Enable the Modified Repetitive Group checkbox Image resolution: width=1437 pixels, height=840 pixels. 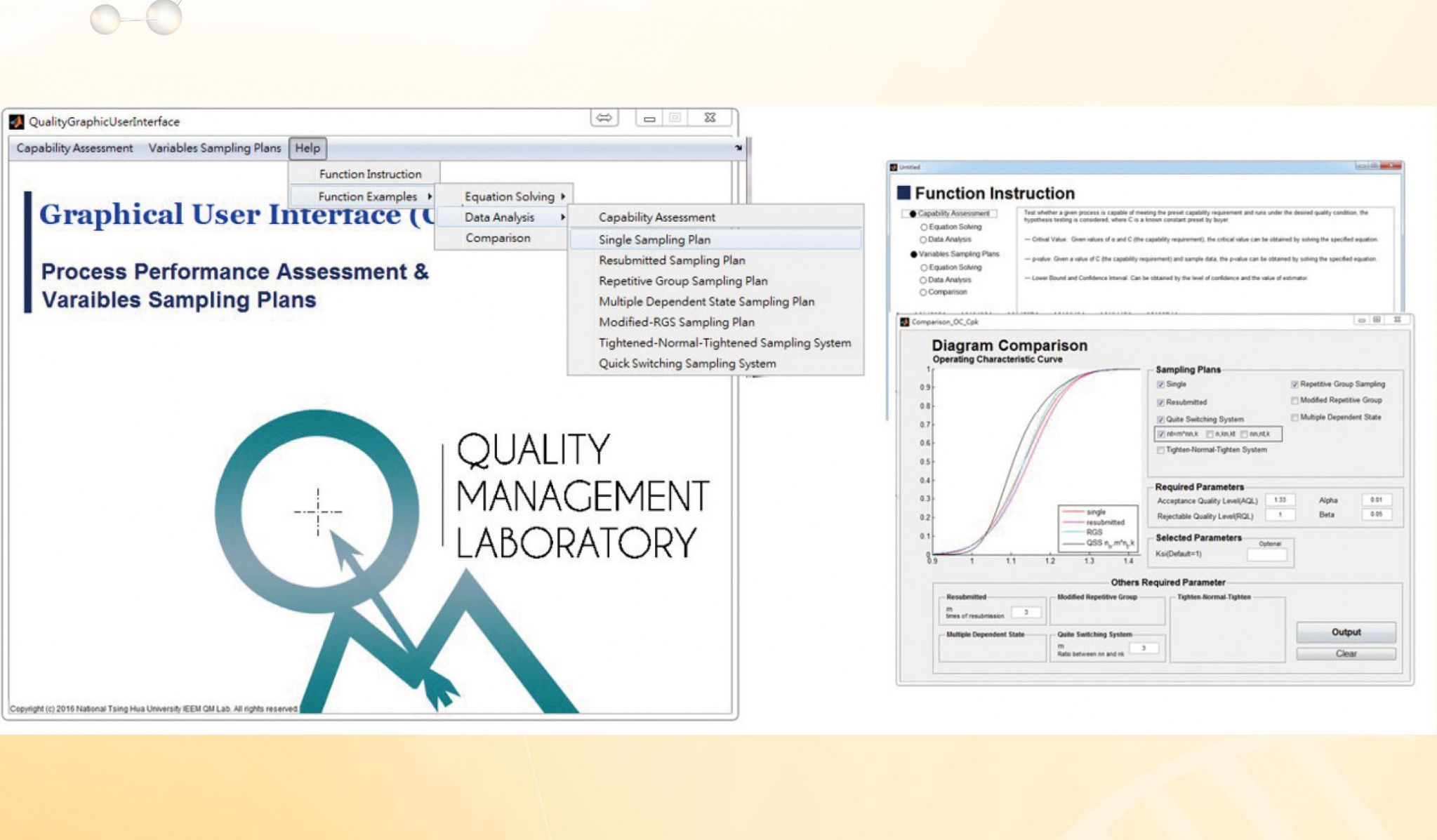1294,401
